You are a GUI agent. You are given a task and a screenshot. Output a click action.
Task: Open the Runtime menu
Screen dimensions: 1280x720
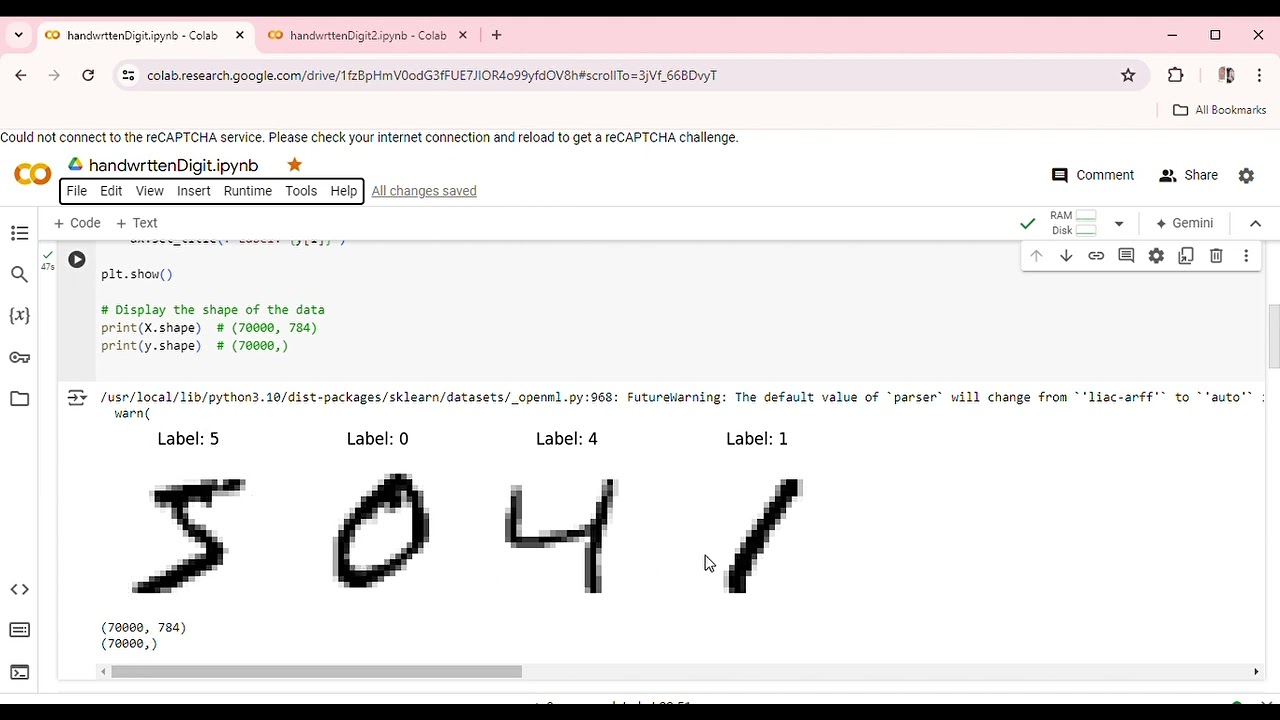[248, 191]
